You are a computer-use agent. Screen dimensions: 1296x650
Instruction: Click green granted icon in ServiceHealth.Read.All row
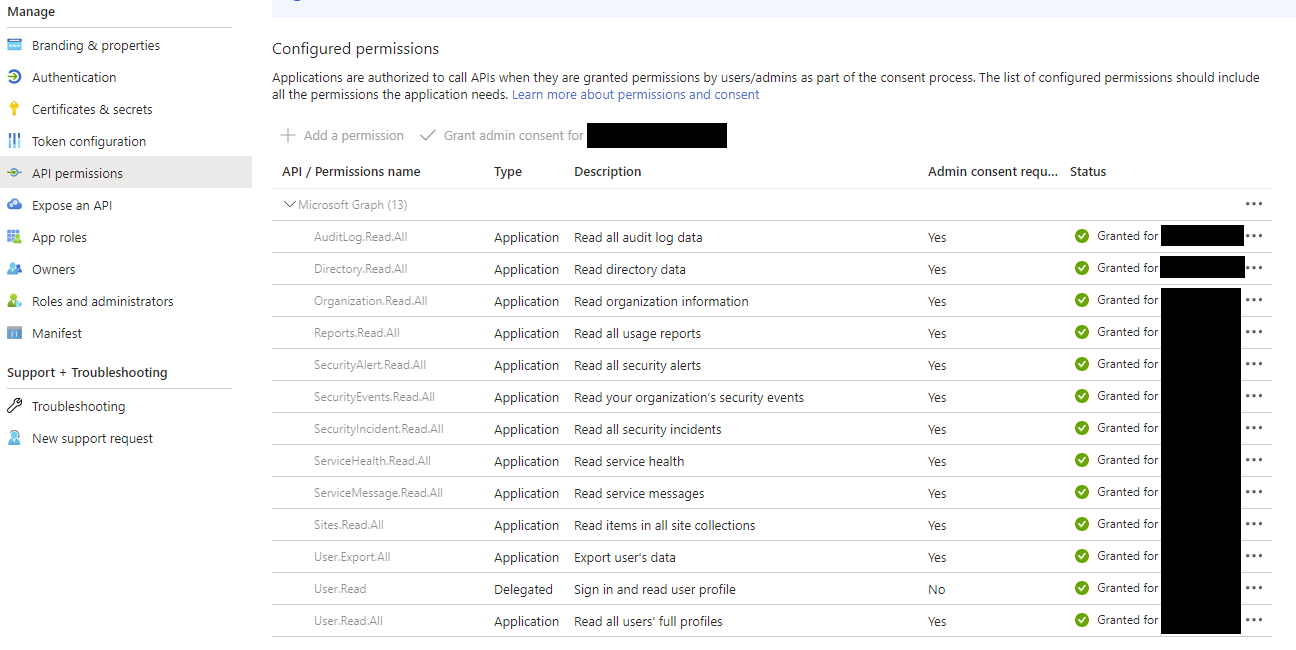1082,460
